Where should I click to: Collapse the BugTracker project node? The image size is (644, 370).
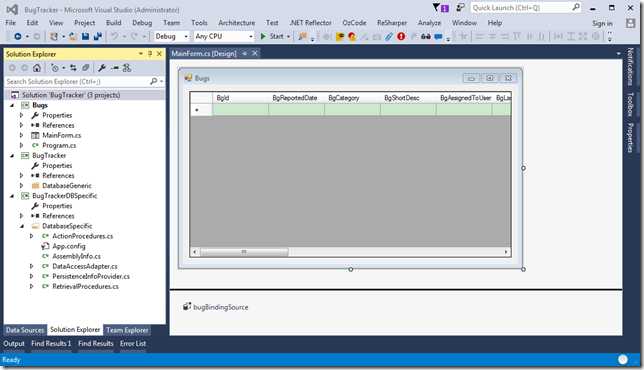click(12, 156)
